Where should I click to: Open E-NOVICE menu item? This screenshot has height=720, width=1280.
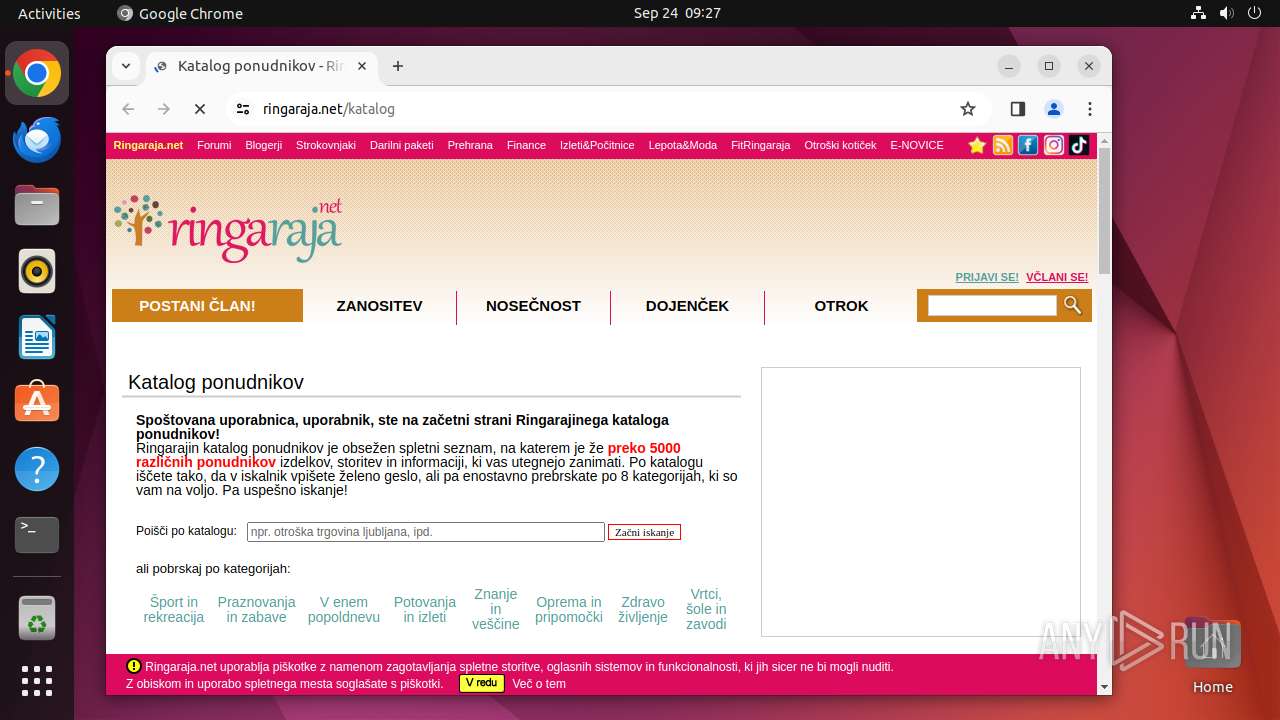tap(917, 145)
